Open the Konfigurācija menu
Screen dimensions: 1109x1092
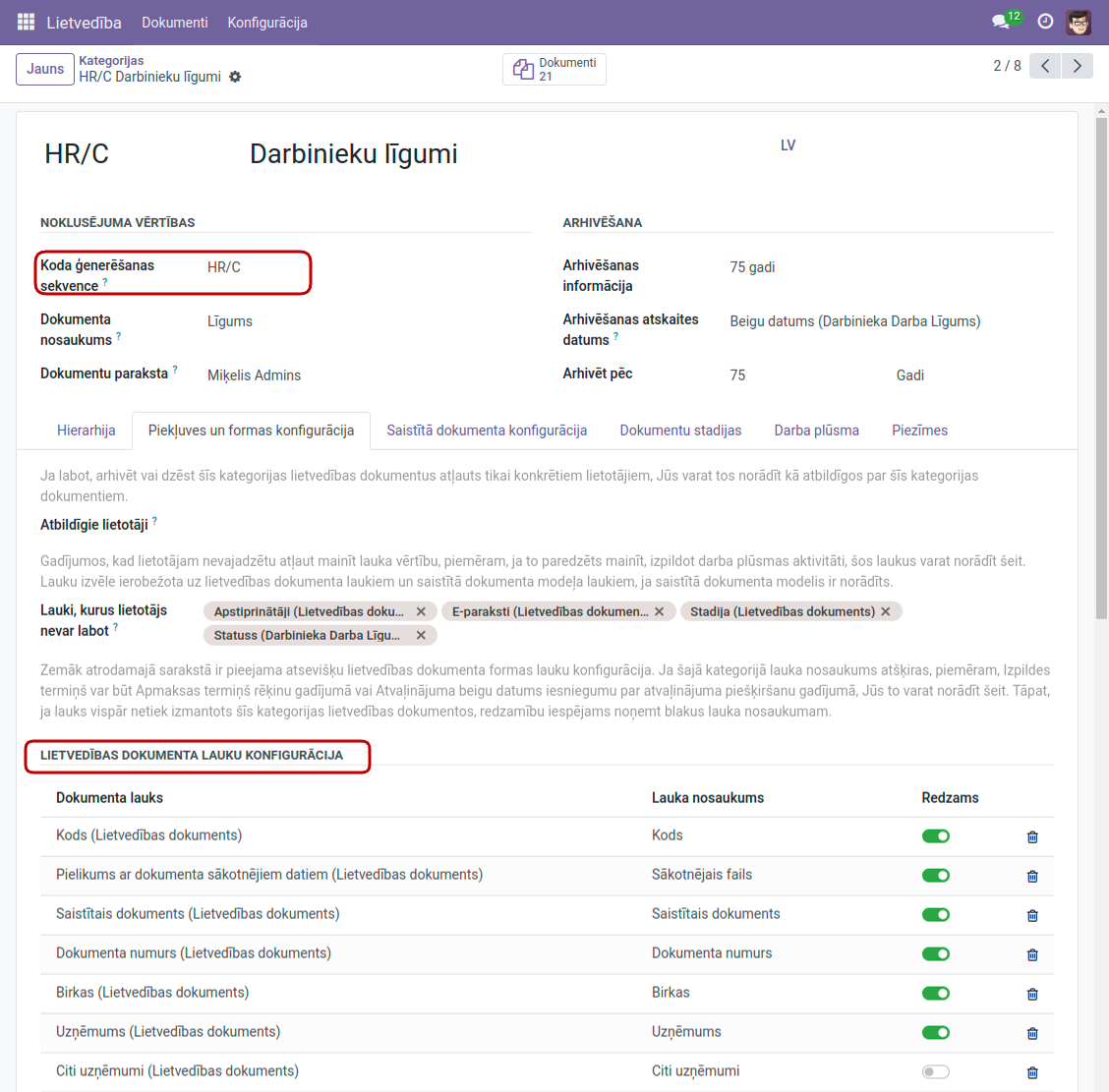[267, 22]
